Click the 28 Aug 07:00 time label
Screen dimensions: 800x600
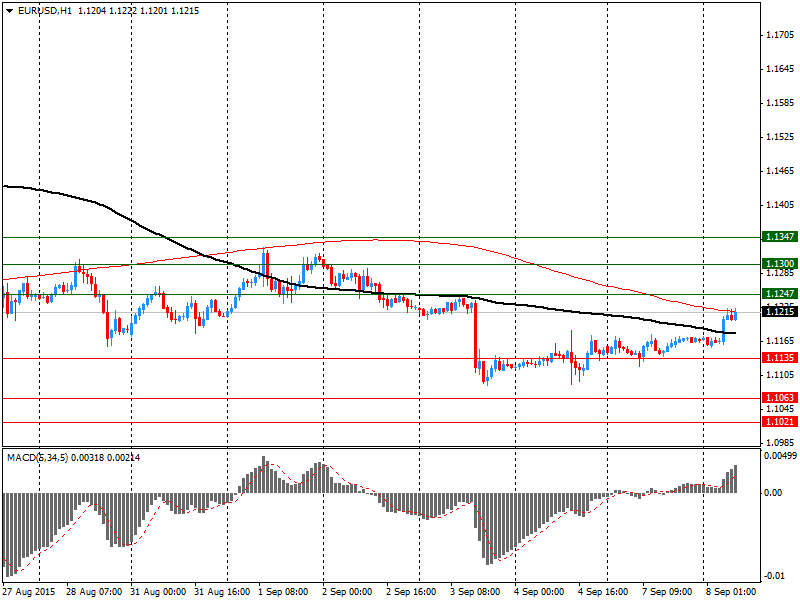click(94, 592)
